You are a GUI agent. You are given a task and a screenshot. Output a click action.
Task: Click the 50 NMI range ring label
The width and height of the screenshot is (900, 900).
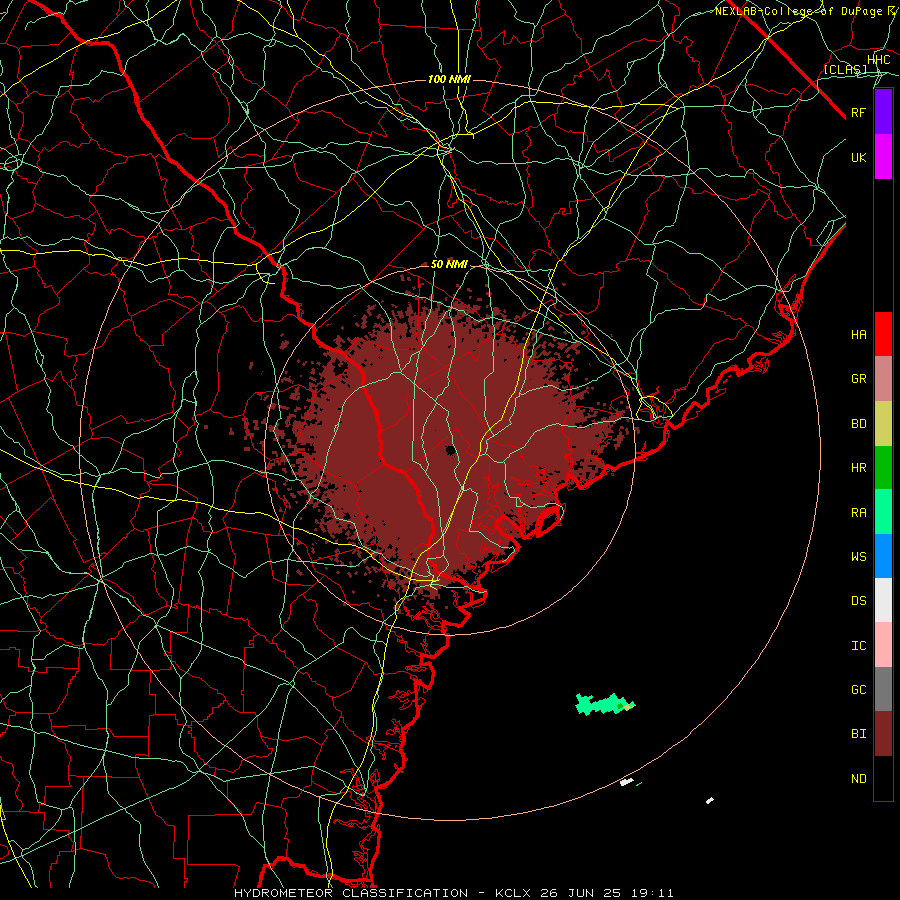click(449, 265)
